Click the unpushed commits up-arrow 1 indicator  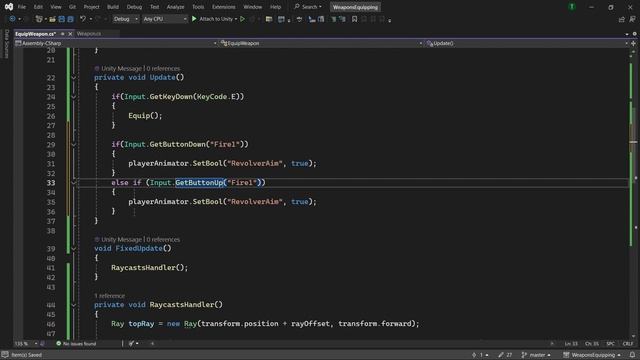coord(480,355)
